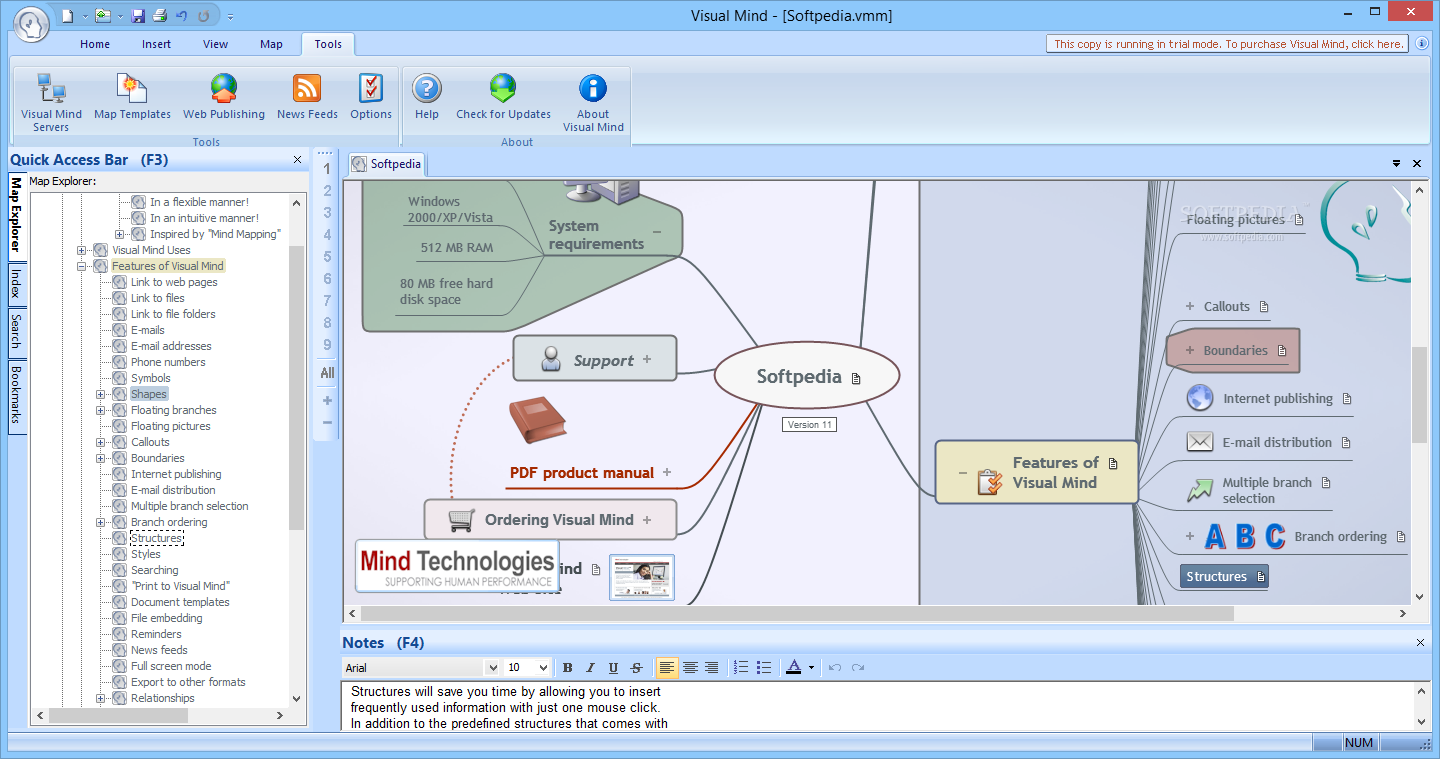Open font color dropdown arrow
The width and height of the screenshot is (1440, 759).
coord(811,667)
